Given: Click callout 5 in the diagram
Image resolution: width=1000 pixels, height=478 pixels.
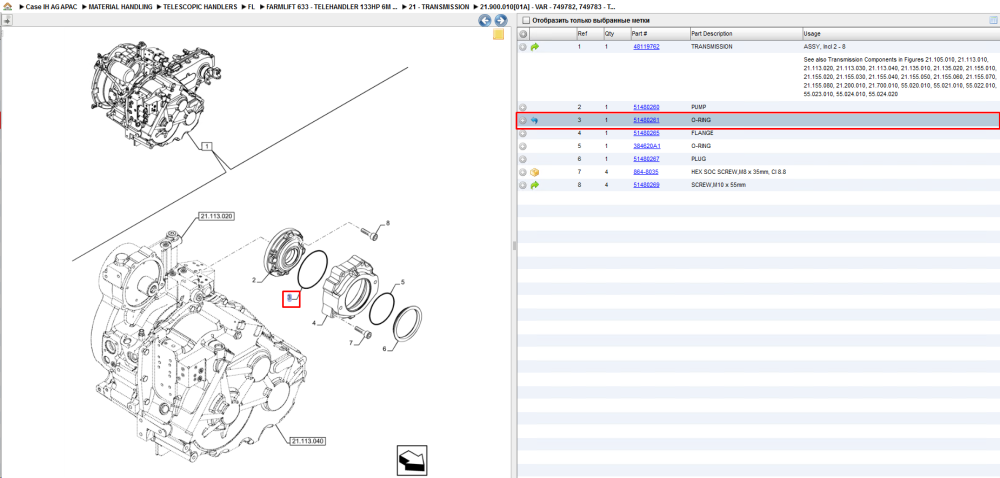Looking at the screenshot, I should pyautogui.click(x=403, y=282).
